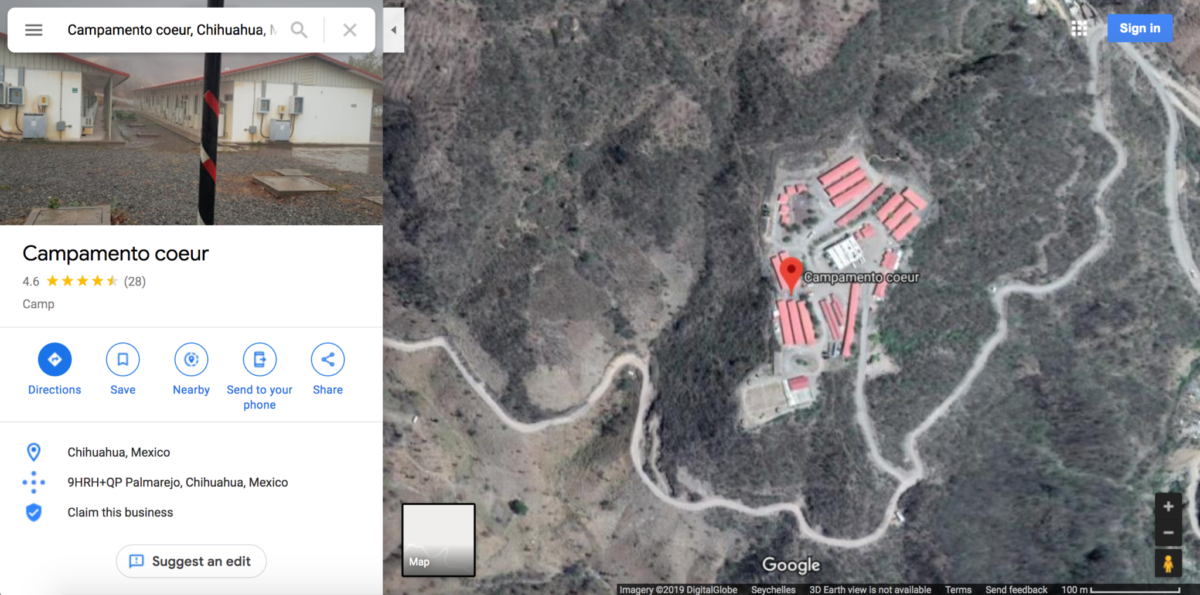Viewport: 1200px width, 595px height.
Task: Open the 28 reviews link
Action: [135, 281]
